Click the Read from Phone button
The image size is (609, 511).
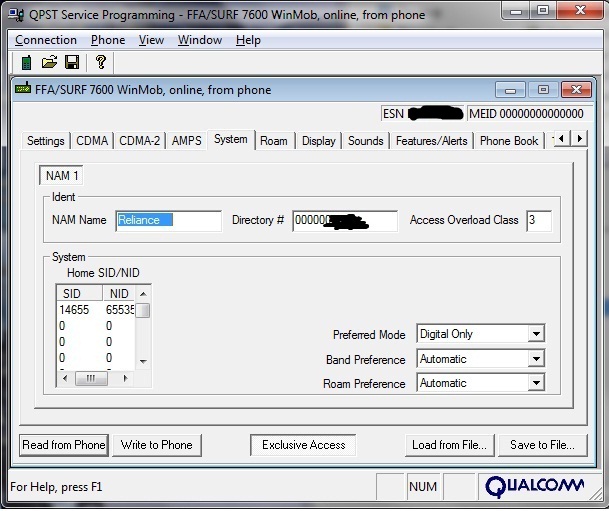pyautogui.click(x=64, y=445)
